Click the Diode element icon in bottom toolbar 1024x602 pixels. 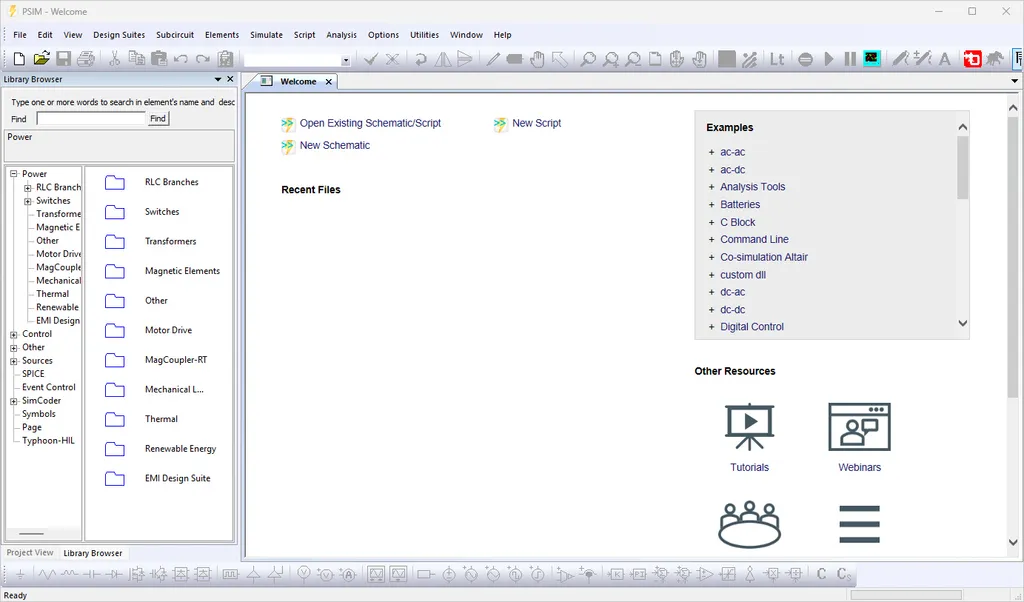tap(114, 575)
